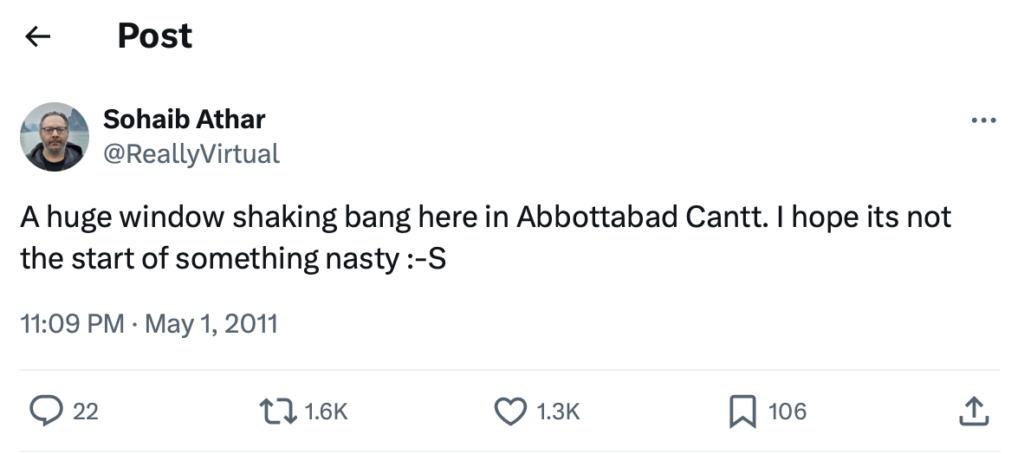View the 1.3K likes count
The height and width of the screenshot is (454, 1024).
(559, 411)
